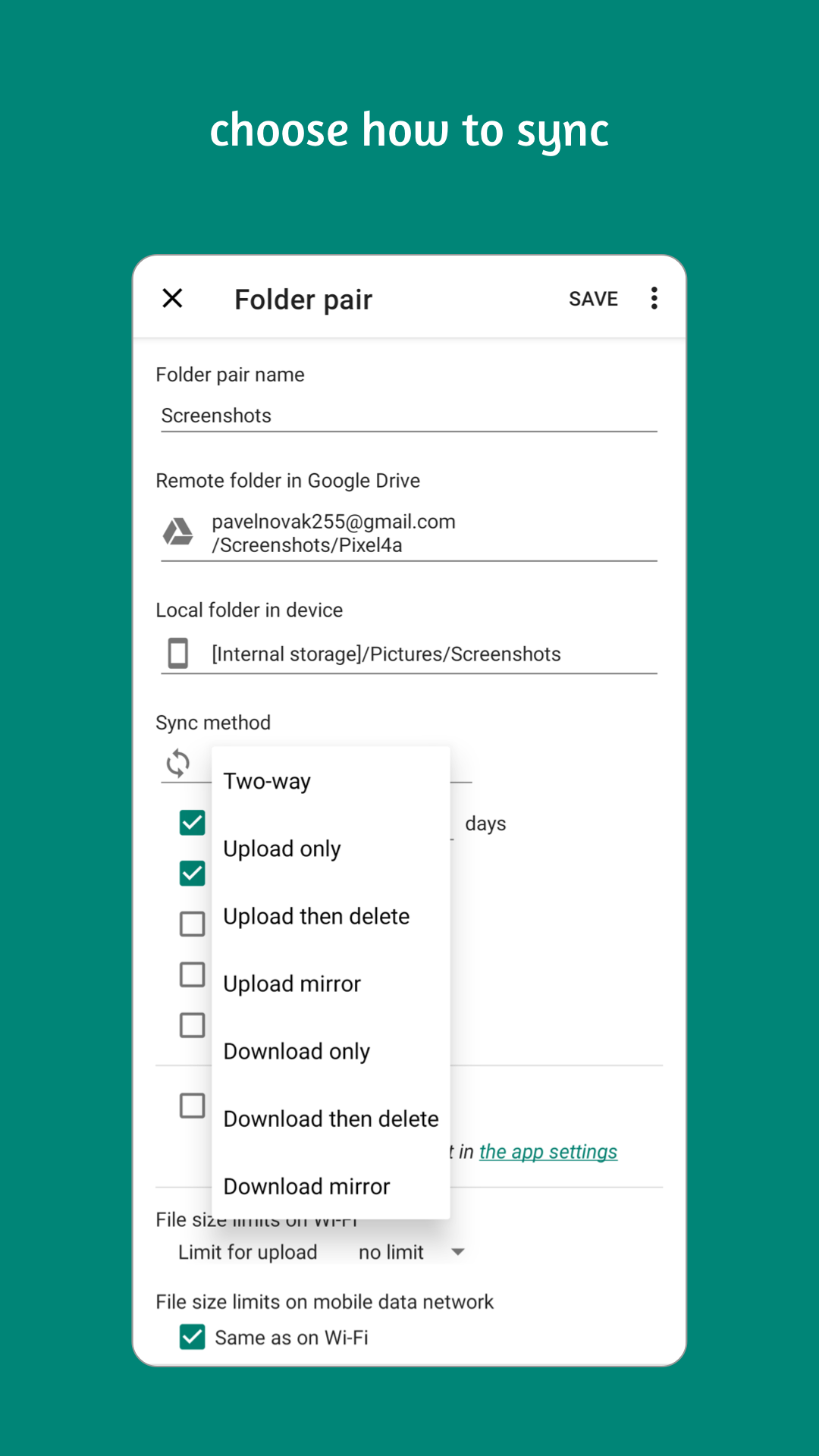Tick the checkbox beside Upload then delete
The width and height of the screenshot is (819, 1456).
coord(193,924)
